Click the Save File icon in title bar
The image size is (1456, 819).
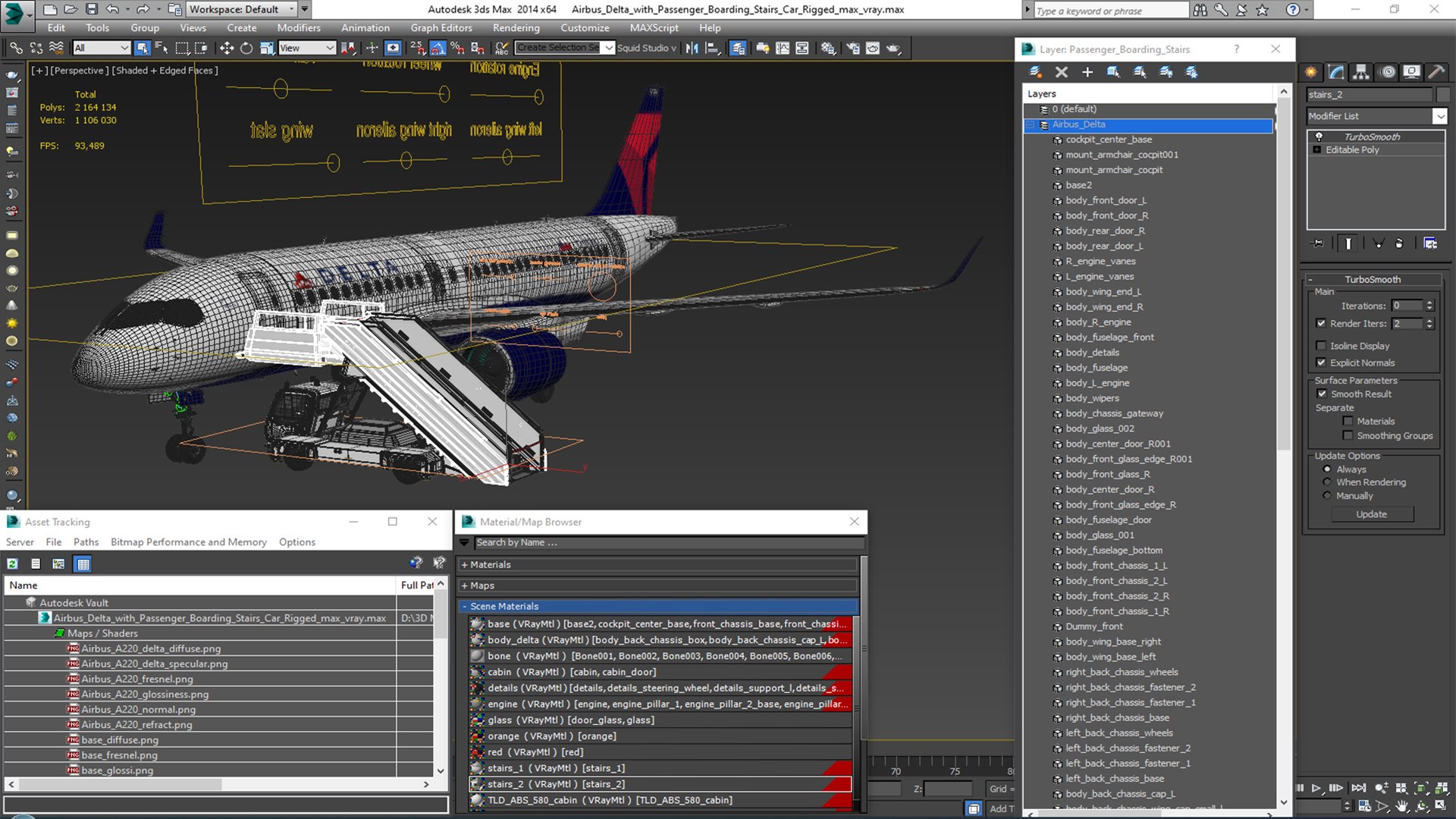click(x=92, y=9)
